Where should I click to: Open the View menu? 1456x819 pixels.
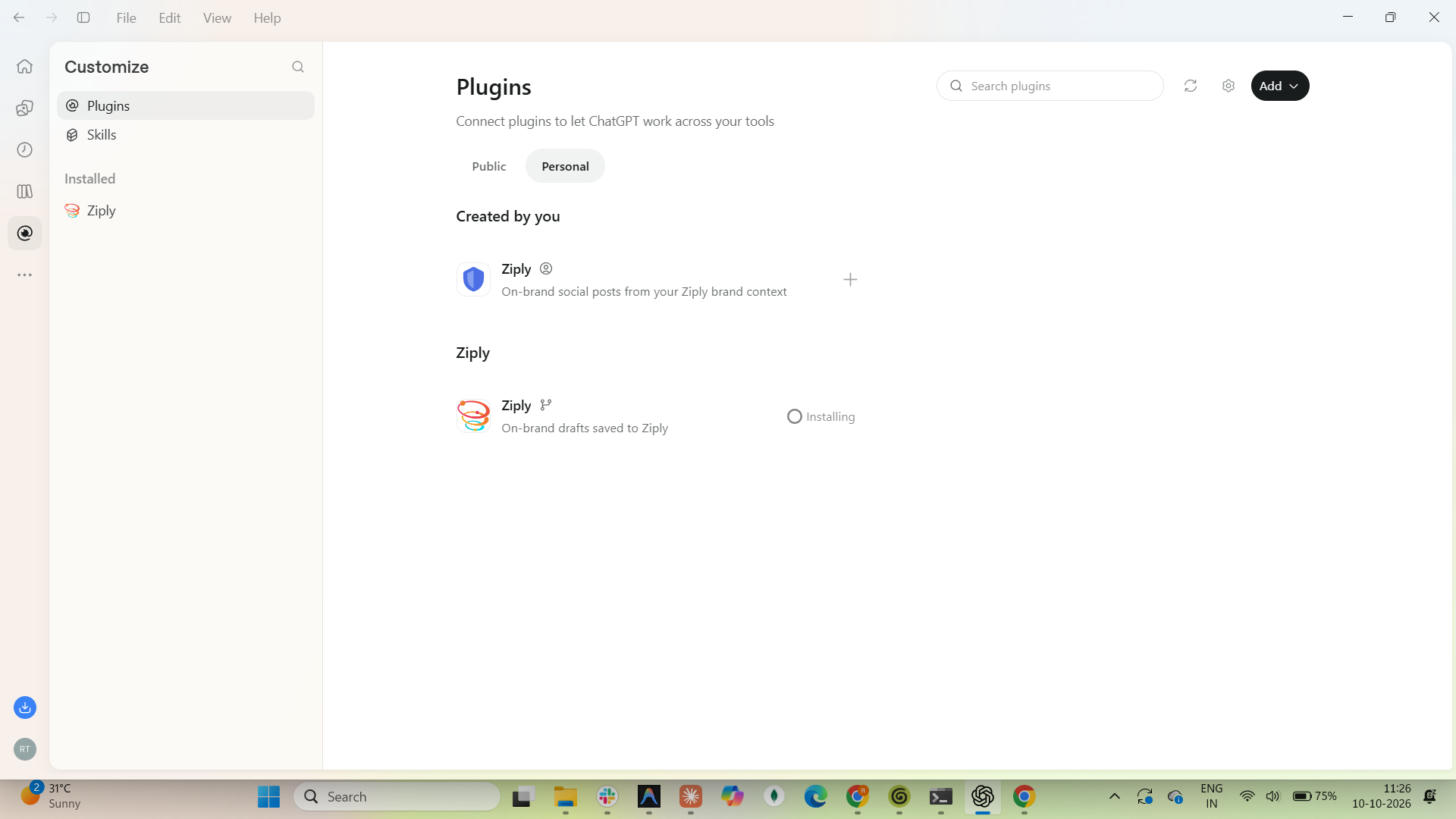(217, 18)
